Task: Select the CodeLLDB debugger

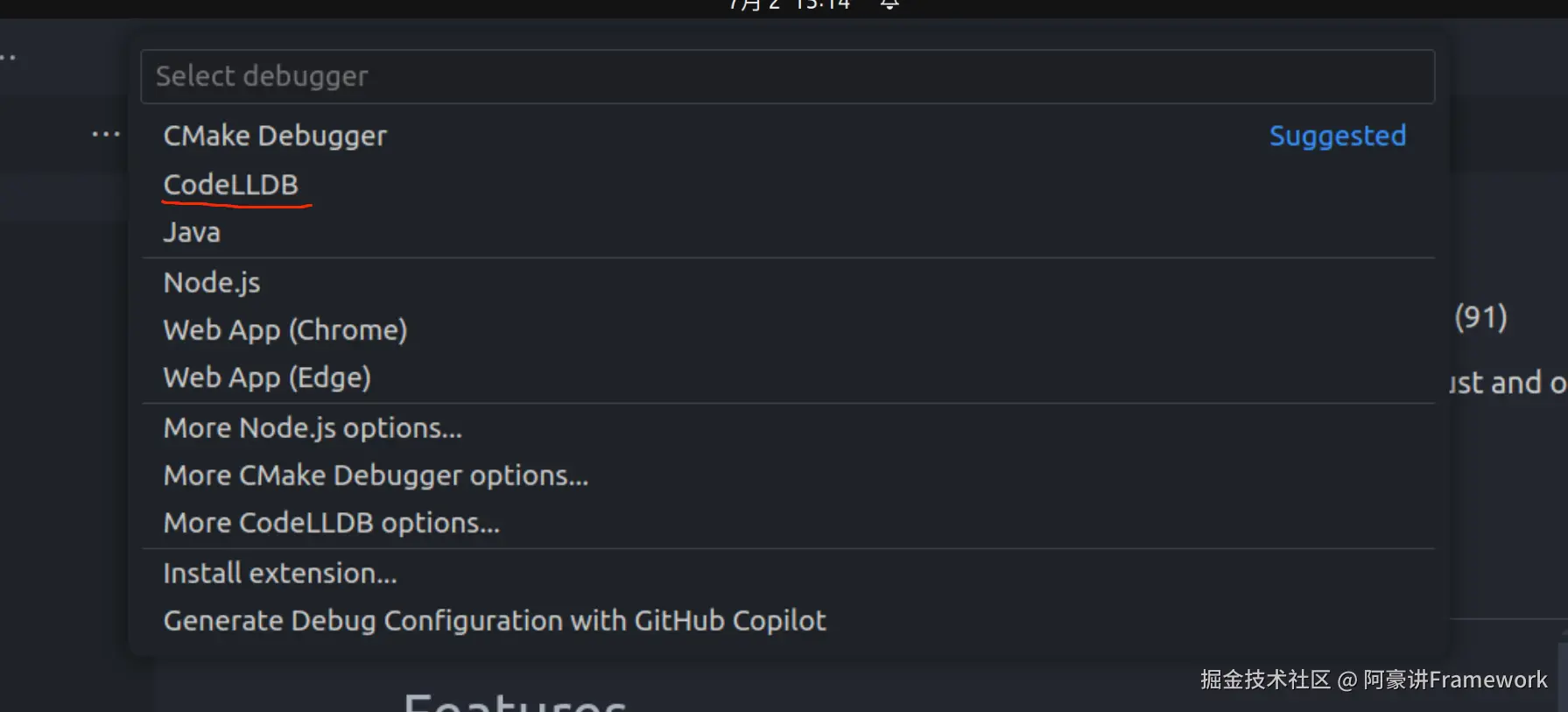Action: (x=231, y=186)
